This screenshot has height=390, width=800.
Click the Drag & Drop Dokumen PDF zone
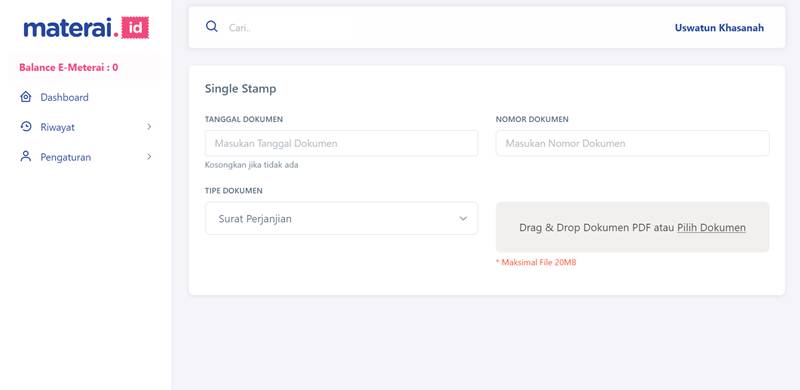[633, 227]
